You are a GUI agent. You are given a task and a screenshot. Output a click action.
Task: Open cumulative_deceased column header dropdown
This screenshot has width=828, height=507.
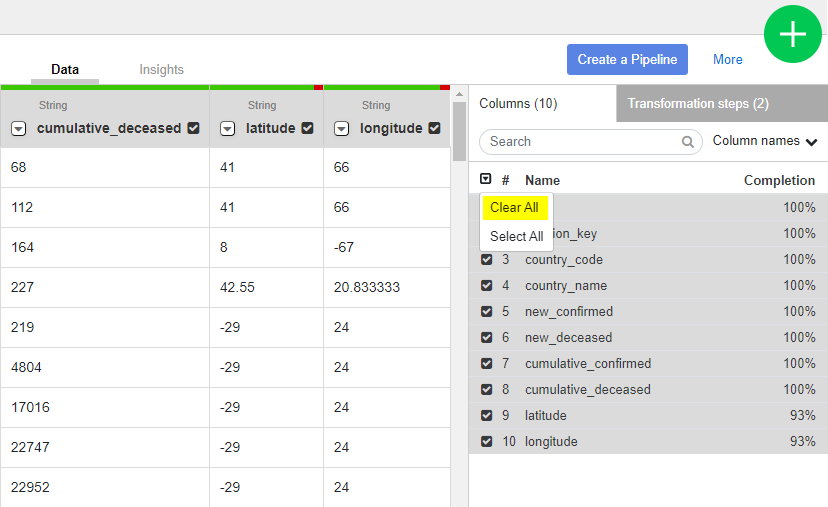coord(19,128)
